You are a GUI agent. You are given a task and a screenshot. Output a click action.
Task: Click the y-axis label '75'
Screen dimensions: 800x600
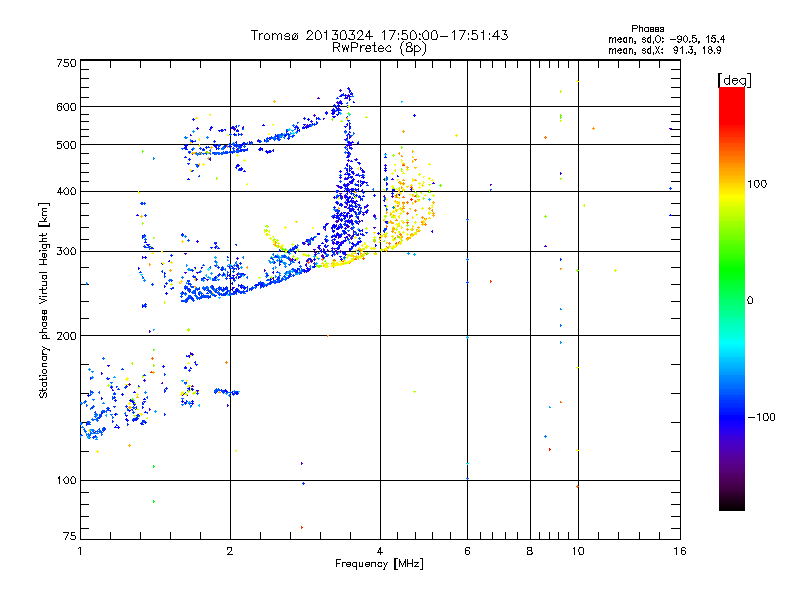(x=70, y=536)
